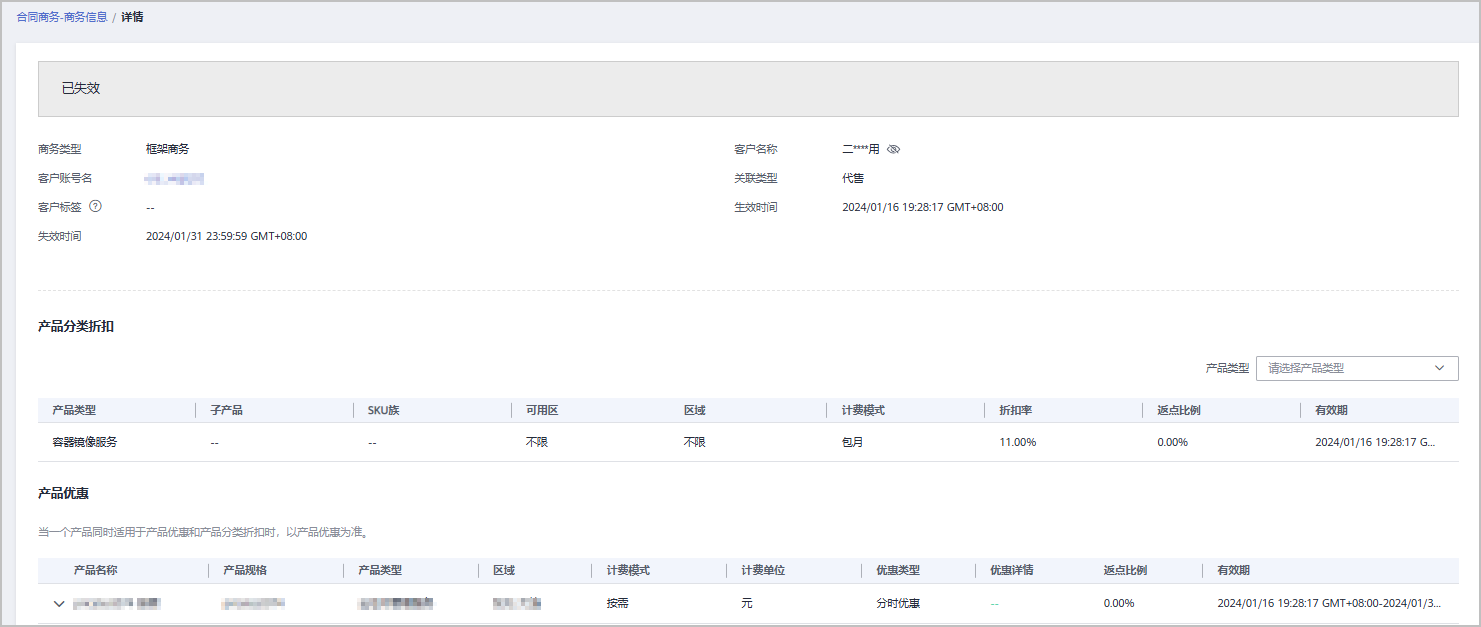Click the 分时优惠 cell in product row

tap(897, 604)
